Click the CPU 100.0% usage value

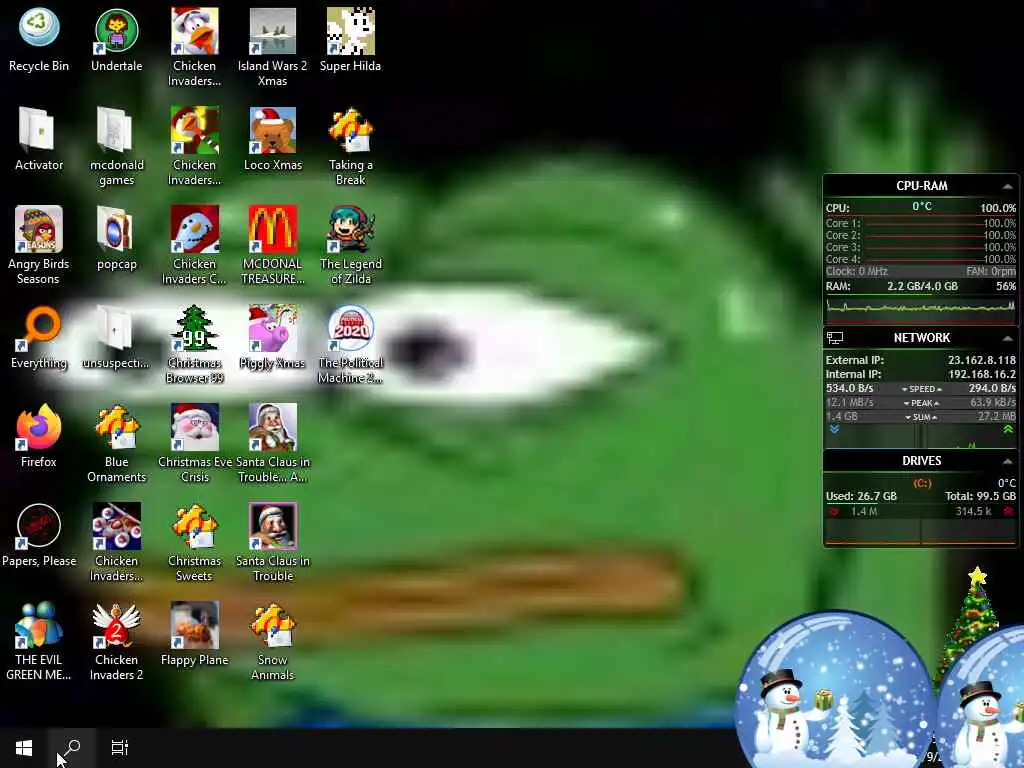point(997,208)
